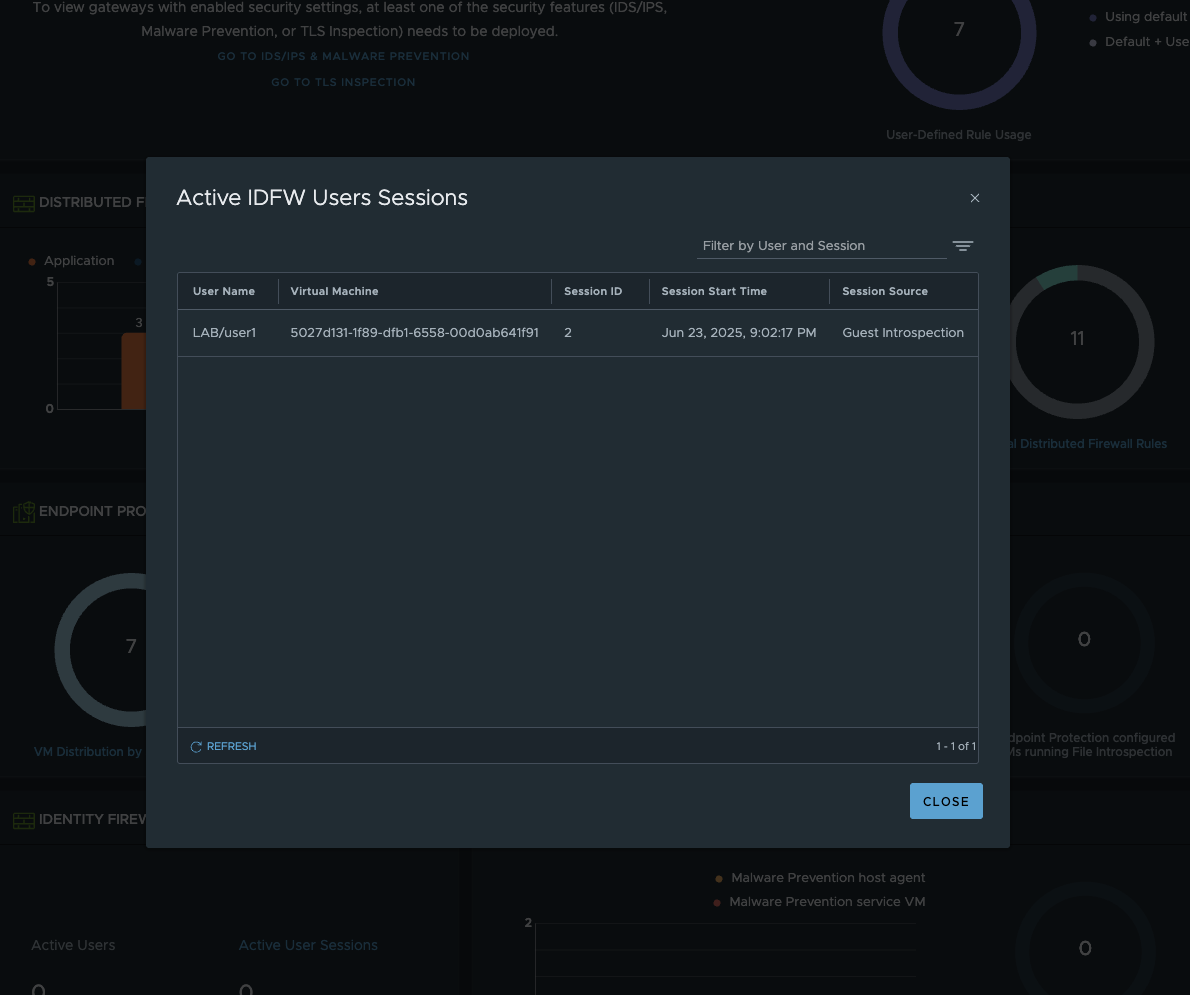The width and height of the screenshot is (1190, 995).
Task: Sort by the Session Start Time column header
Action: pyautogui.click(x=714, y=291)
